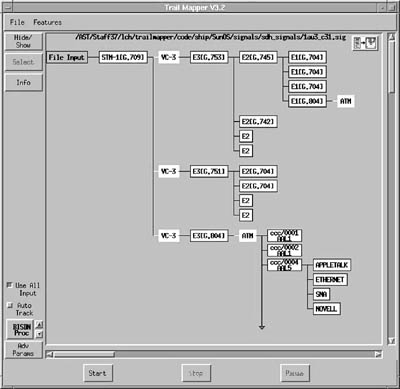Open window menu button in title bar
400x389 pixels.
click(x=8, y=7)
